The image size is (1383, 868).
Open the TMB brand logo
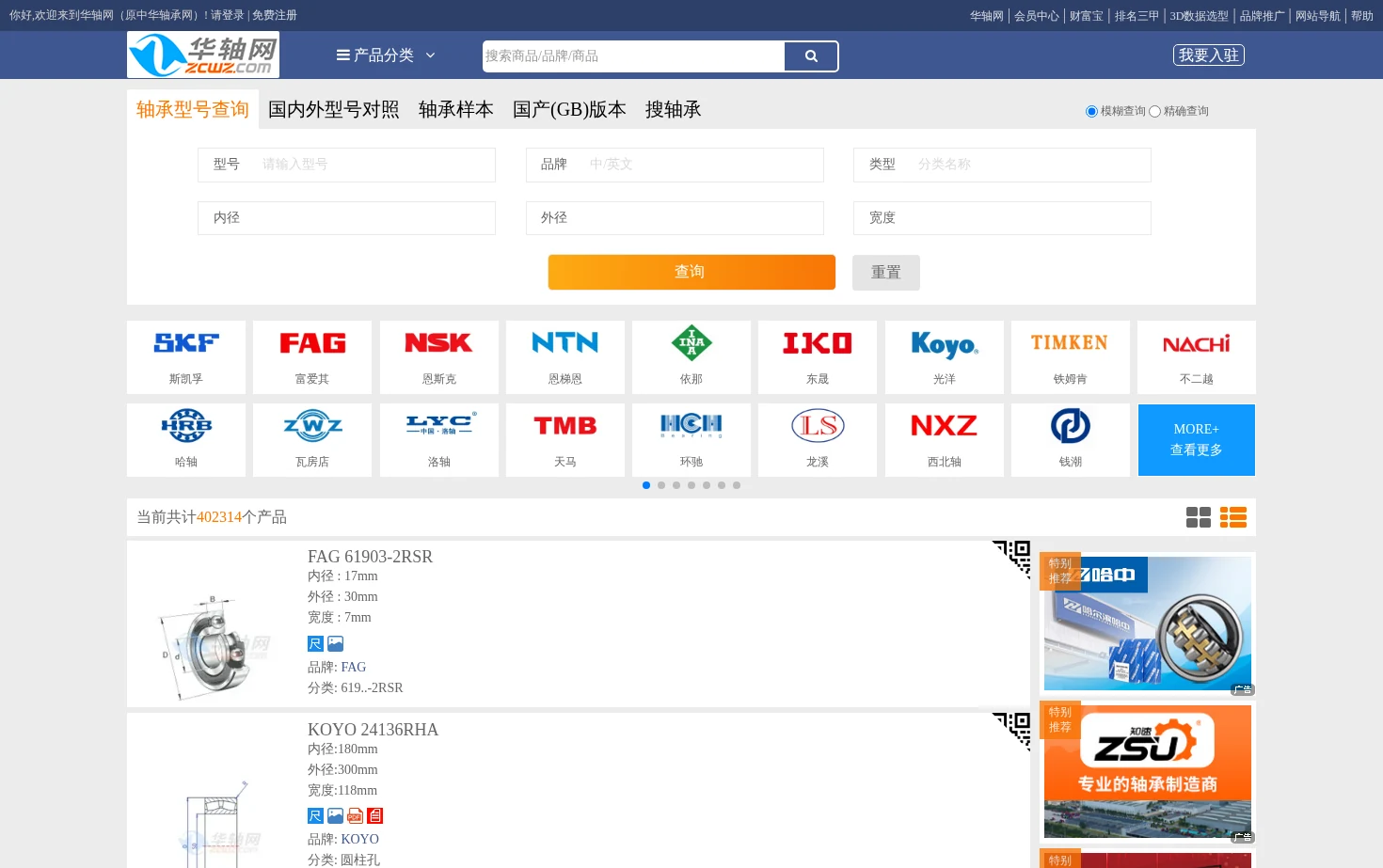click(565, 426)
